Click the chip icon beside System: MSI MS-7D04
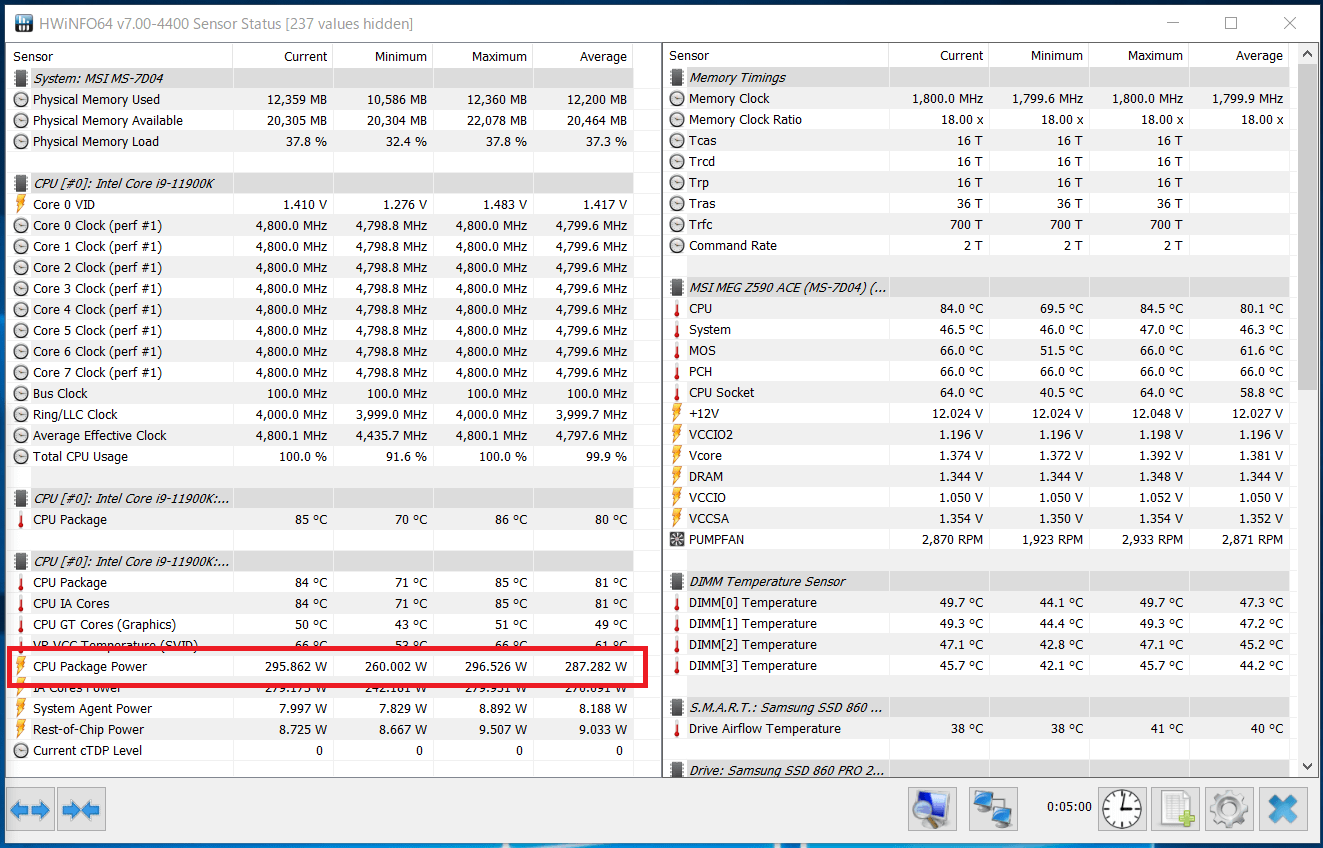This screenshot has height=848, width=1323. tap(21, 78)
